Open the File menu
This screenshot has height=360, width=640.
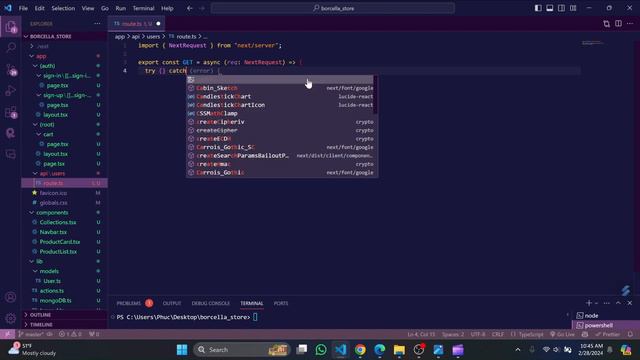tap(23, 8)
